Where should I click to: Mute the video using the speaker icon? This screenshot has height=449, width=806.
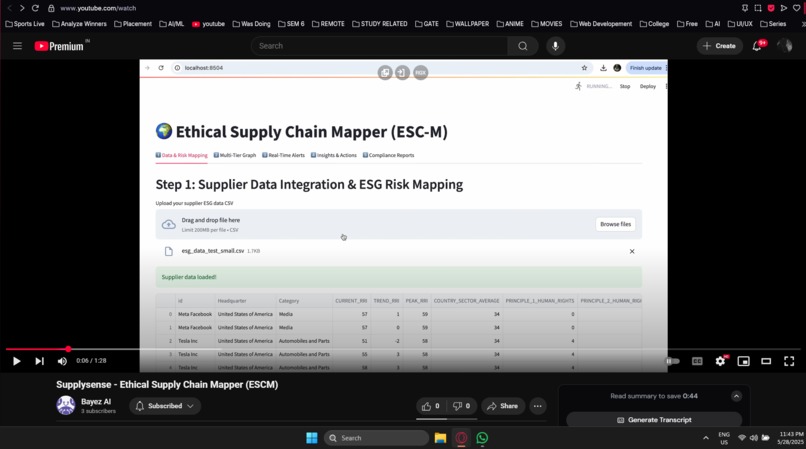tap(62, 361)
